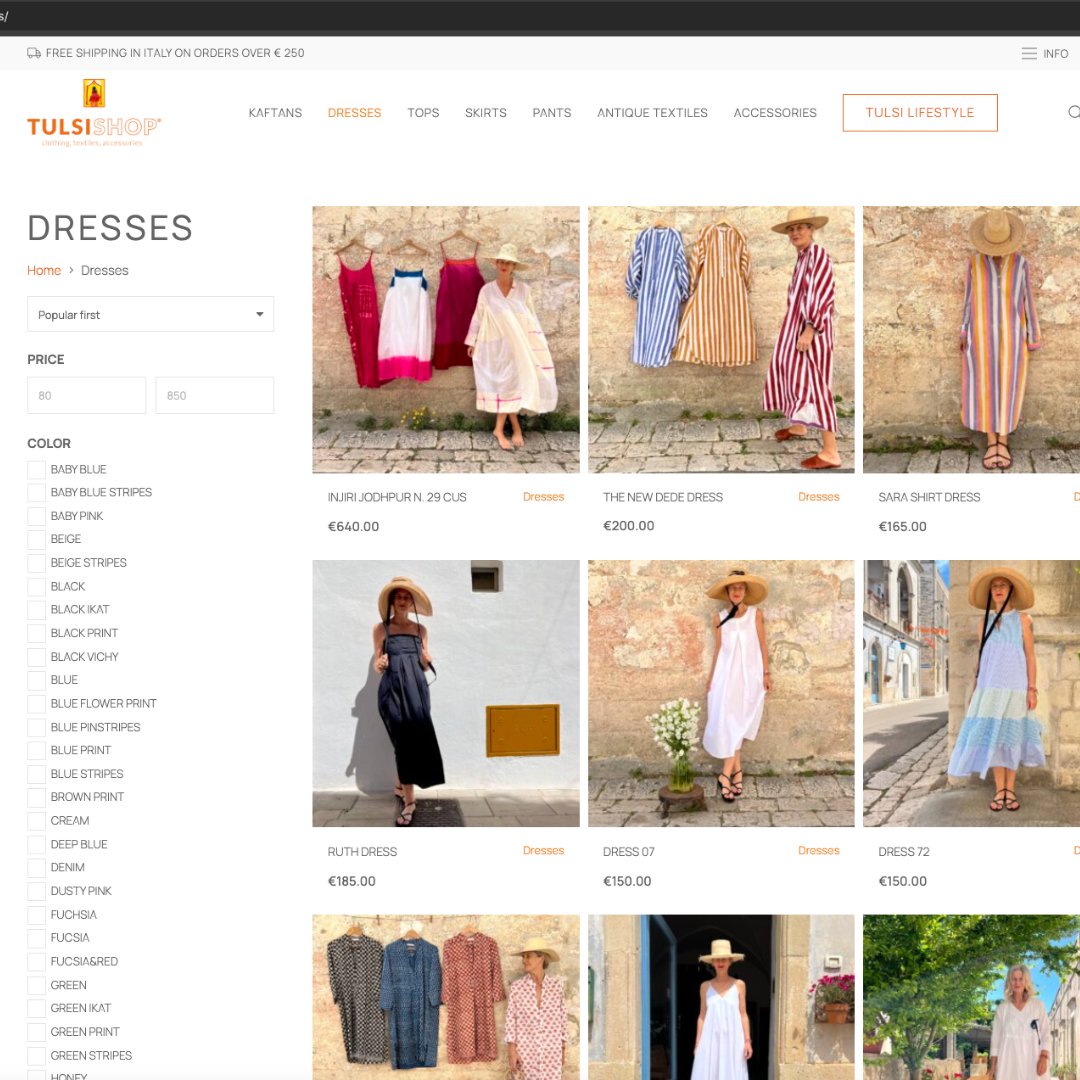Toggle the Green Print filter
Image resolution: width=1080 pixels, height=1080 pixels.
(37, 1032)
